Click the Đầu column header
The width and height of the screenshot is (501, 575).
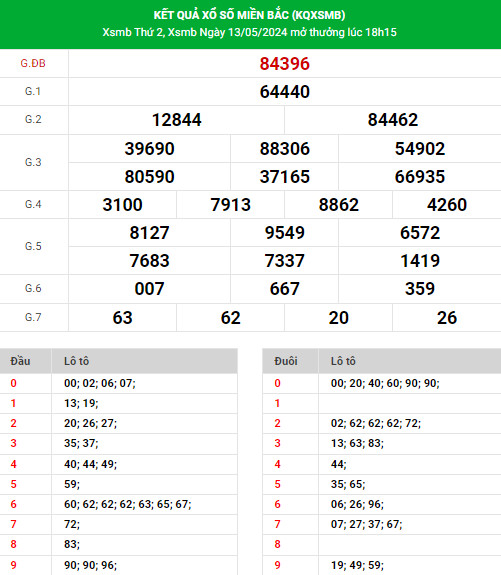tap(20, 361)
